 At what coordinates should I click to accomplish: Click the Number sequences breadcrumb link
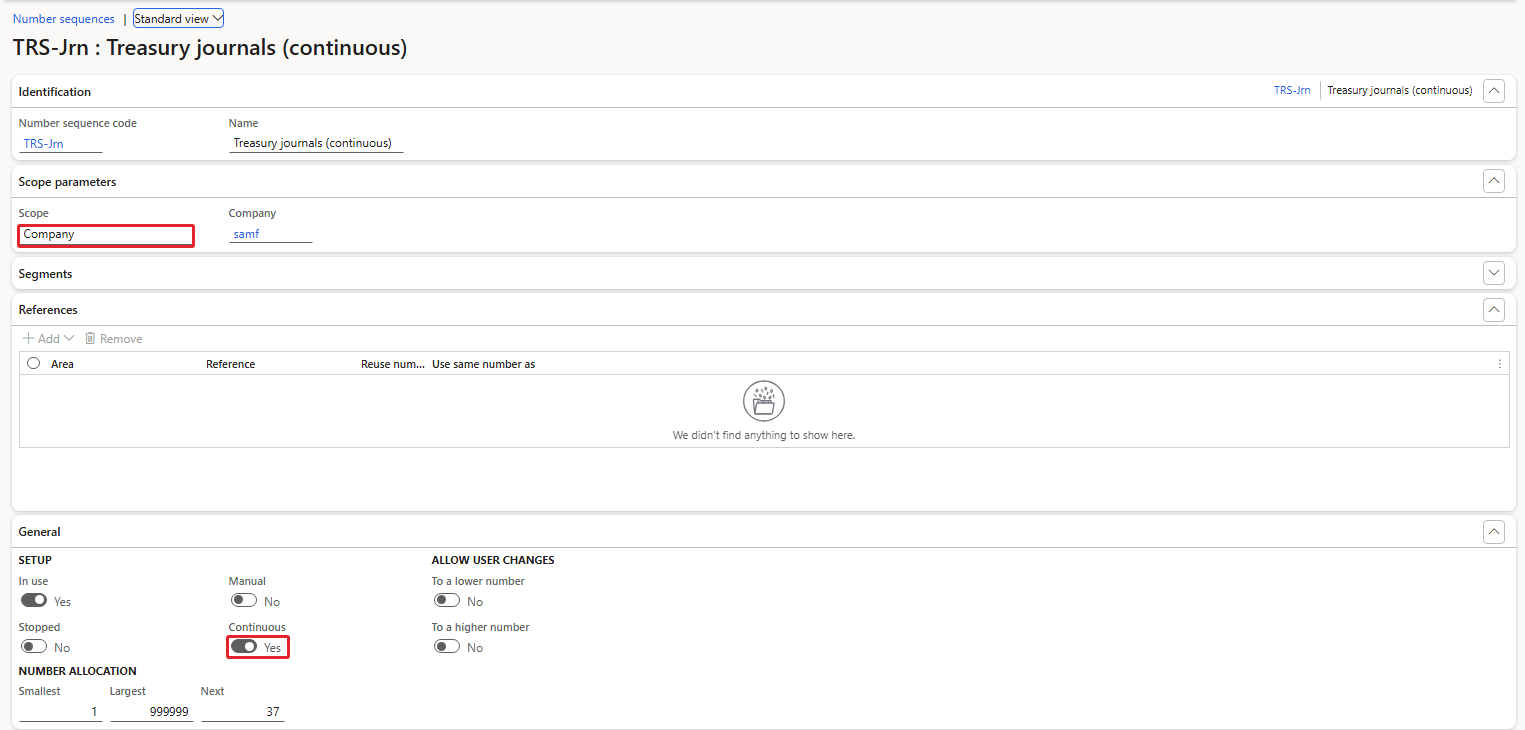(64, 19)
